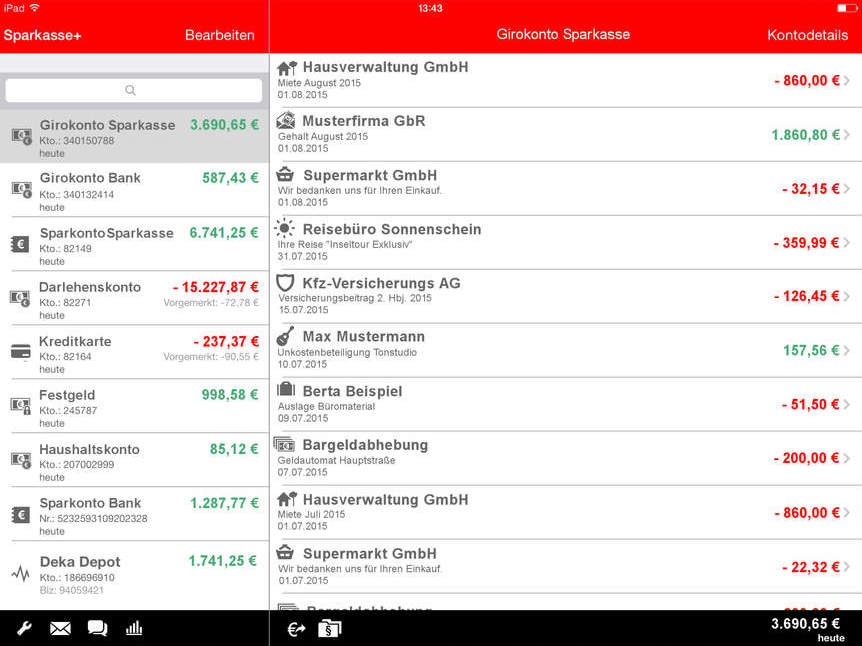Select the Darlehenskonto account
Viewport: 862px width, 646px height.
click(135, 298)
